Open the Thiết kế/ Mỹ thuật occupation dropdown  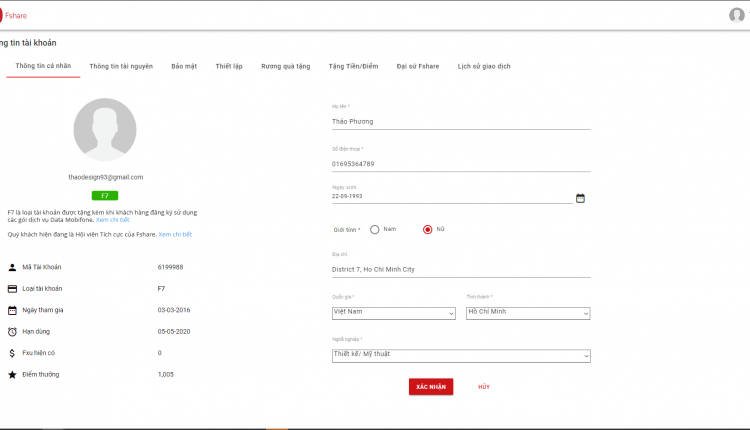point(461,356)
